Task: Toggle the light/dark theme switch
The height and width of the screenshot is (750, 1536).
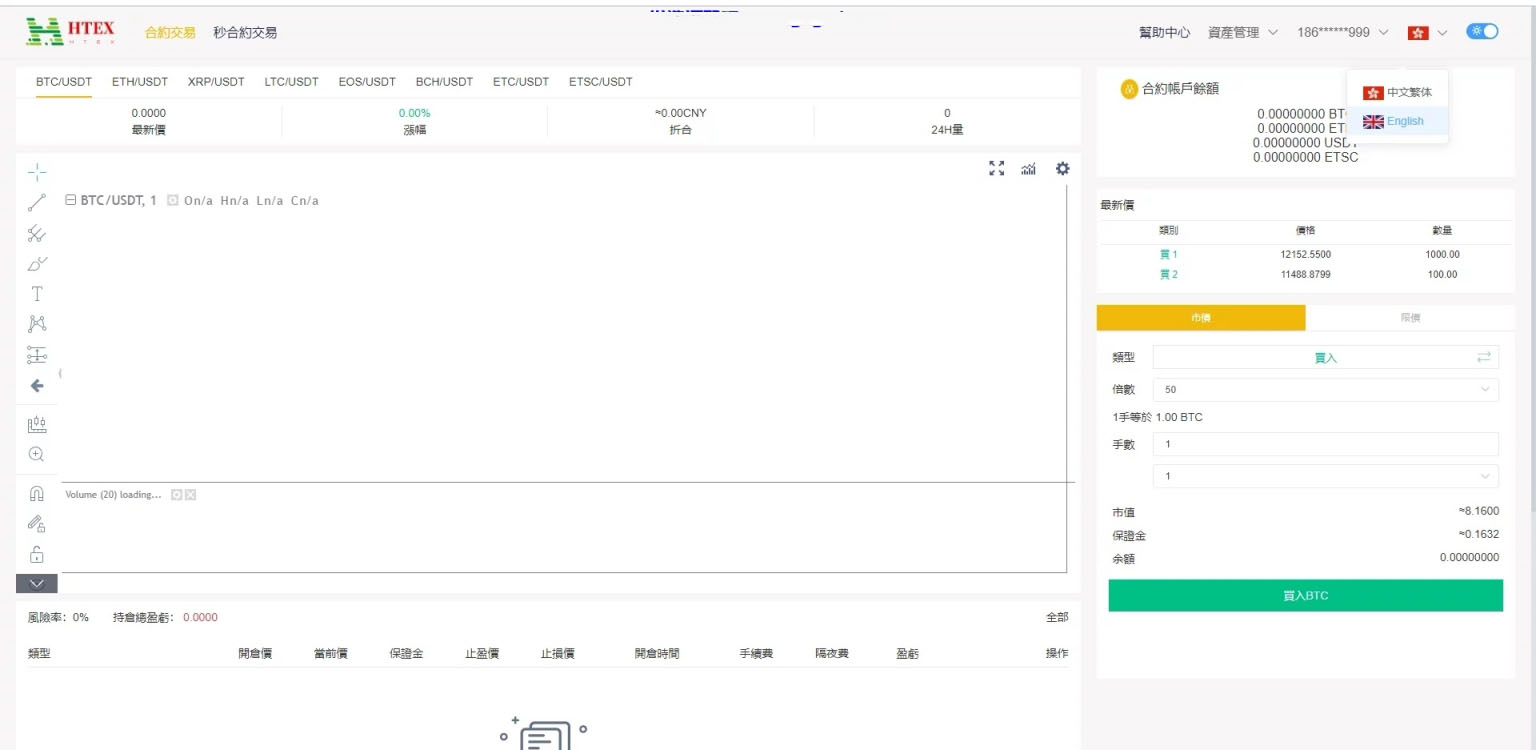Action: (1482, 32)
